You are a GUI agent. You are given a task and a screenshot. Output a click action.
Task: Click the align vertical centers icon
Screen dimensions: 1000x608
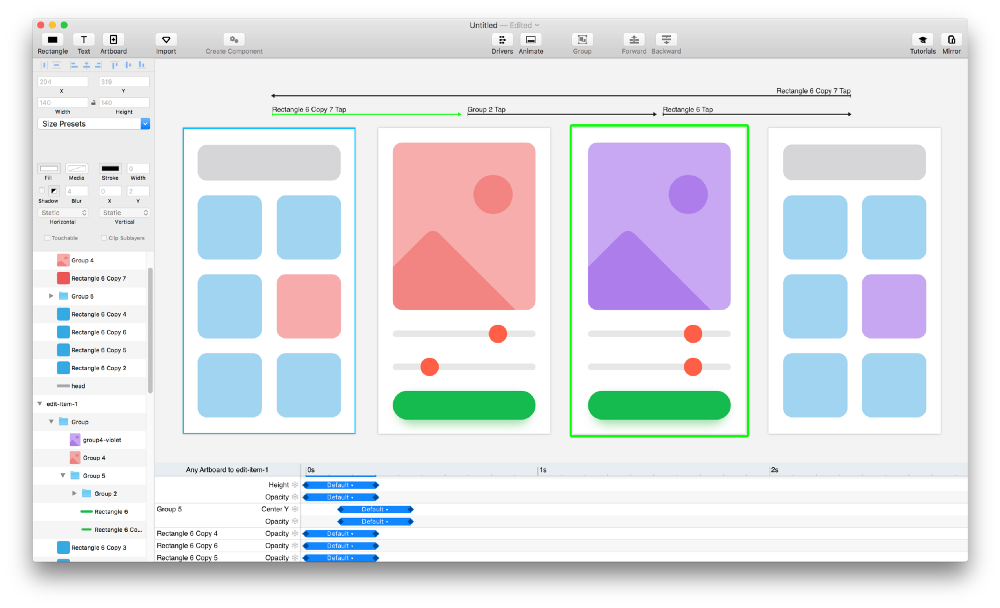click(x=129, y=65)
